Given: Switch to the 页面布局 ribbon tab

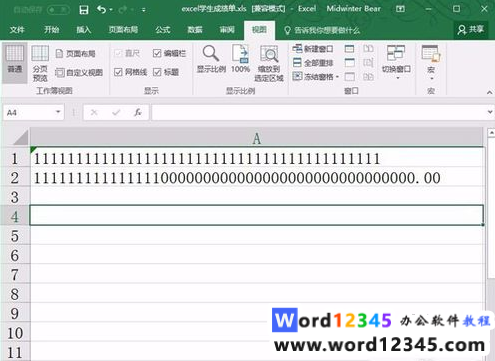Looking at the screenshot, I should coord(123,30).
